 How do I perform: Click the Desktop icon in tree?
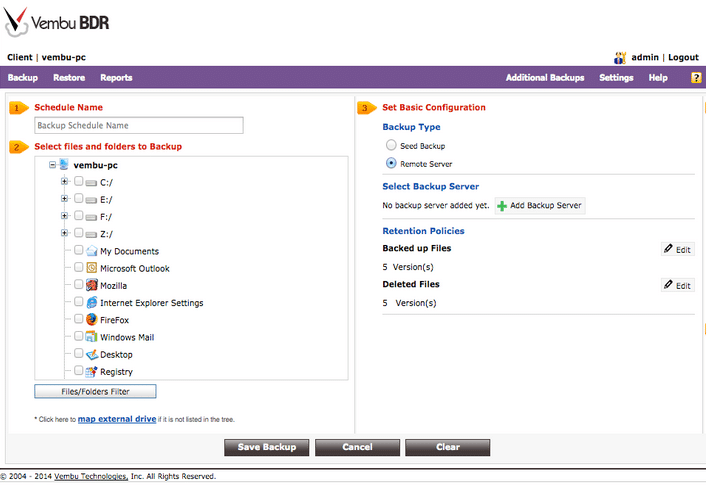[92, 354]
